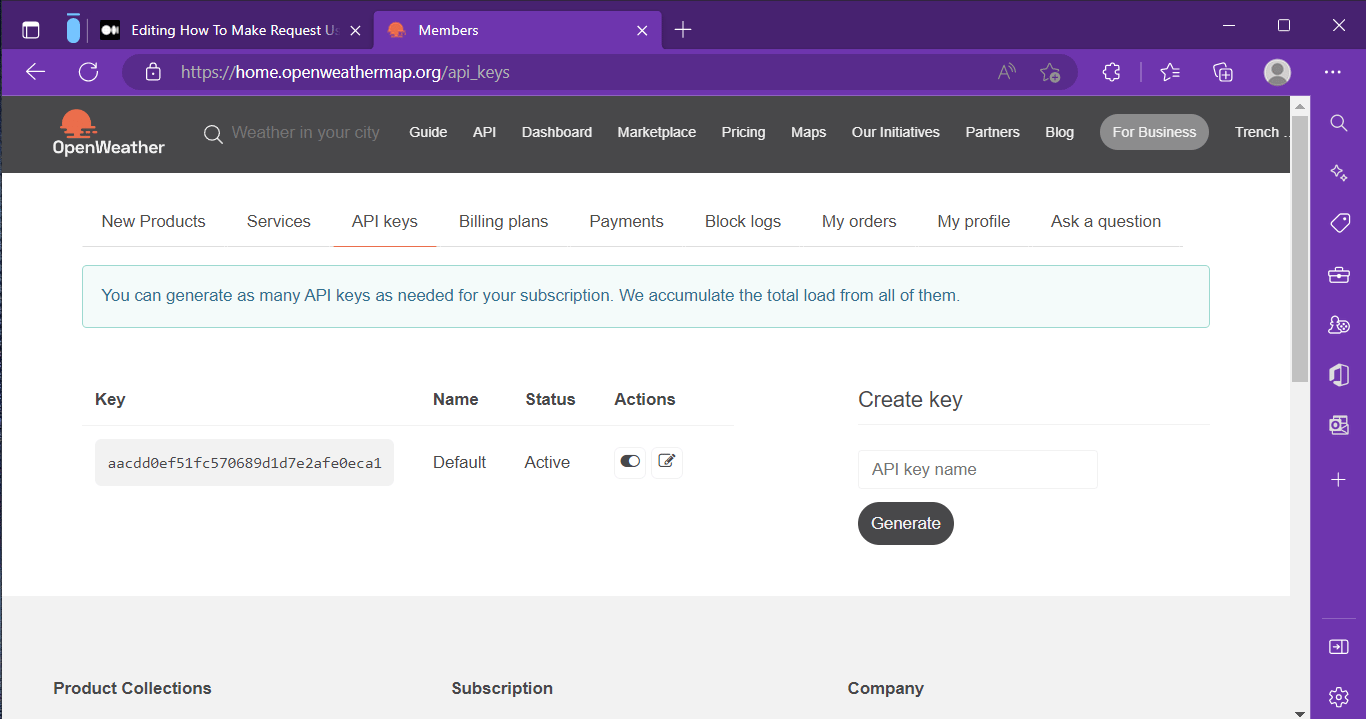Open Outlook from the Edge sidebar
Viewport: 1366px width, 719px height.
click(1338, 424)
